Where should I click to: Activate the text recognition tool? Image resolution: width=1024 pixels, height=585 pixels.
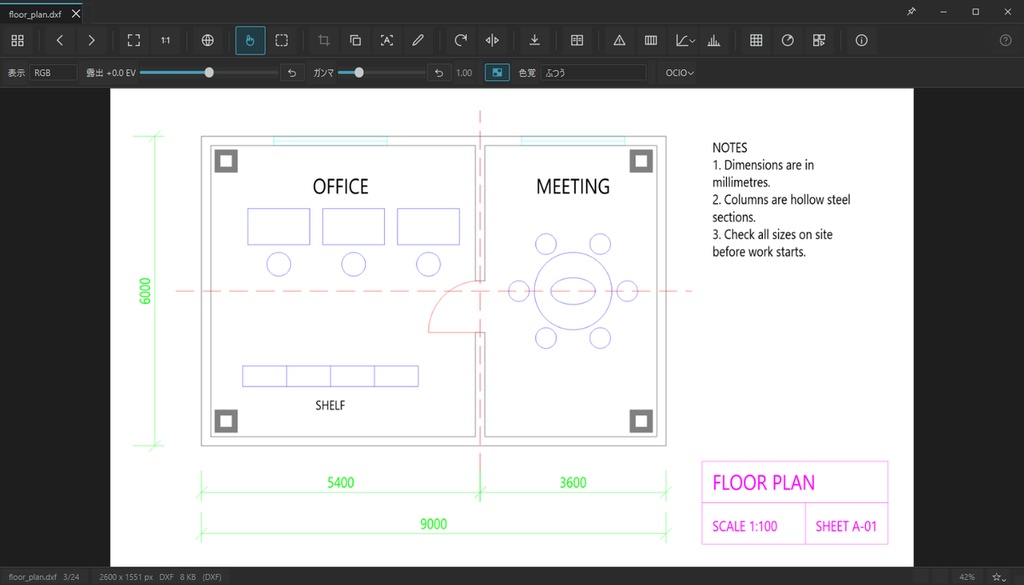pyautogui.click(x=387, y=40)
